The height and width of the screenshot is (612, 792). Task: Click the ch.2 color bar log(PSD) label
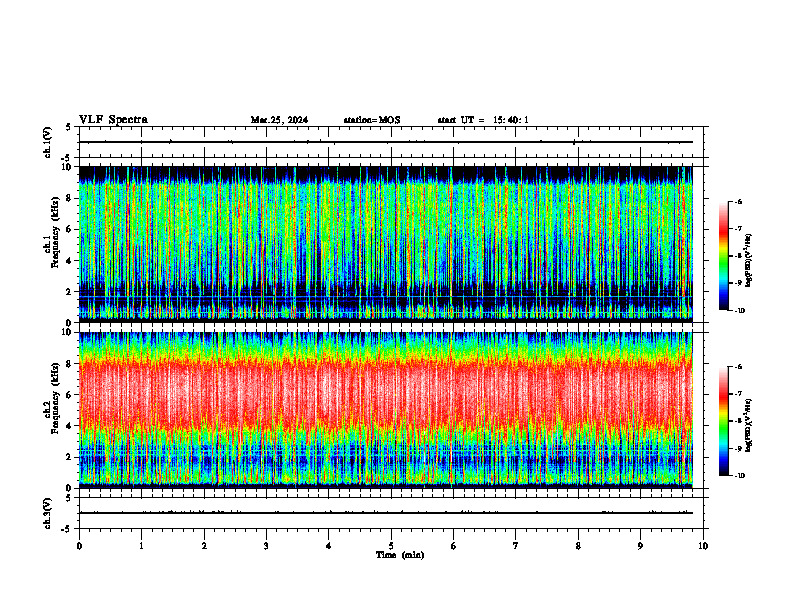tap(749, 425)
